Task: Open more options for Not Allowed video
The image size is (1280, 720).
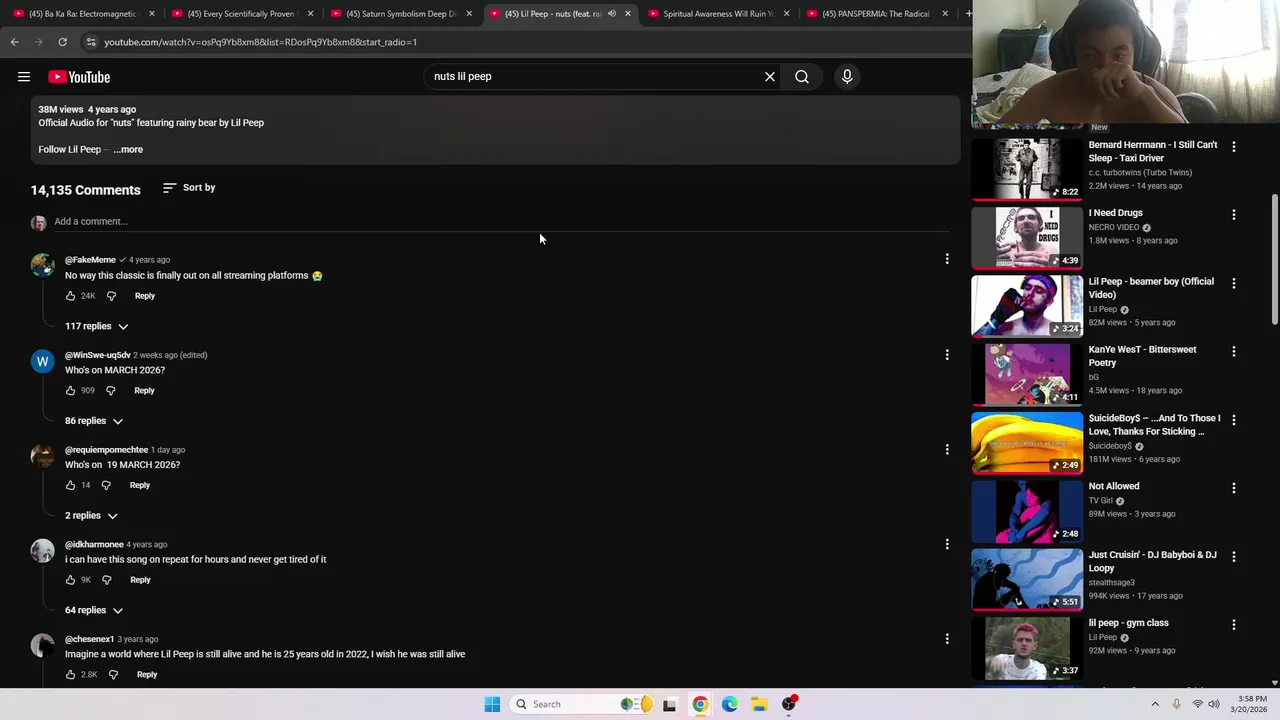Action: pos(1234,488)
